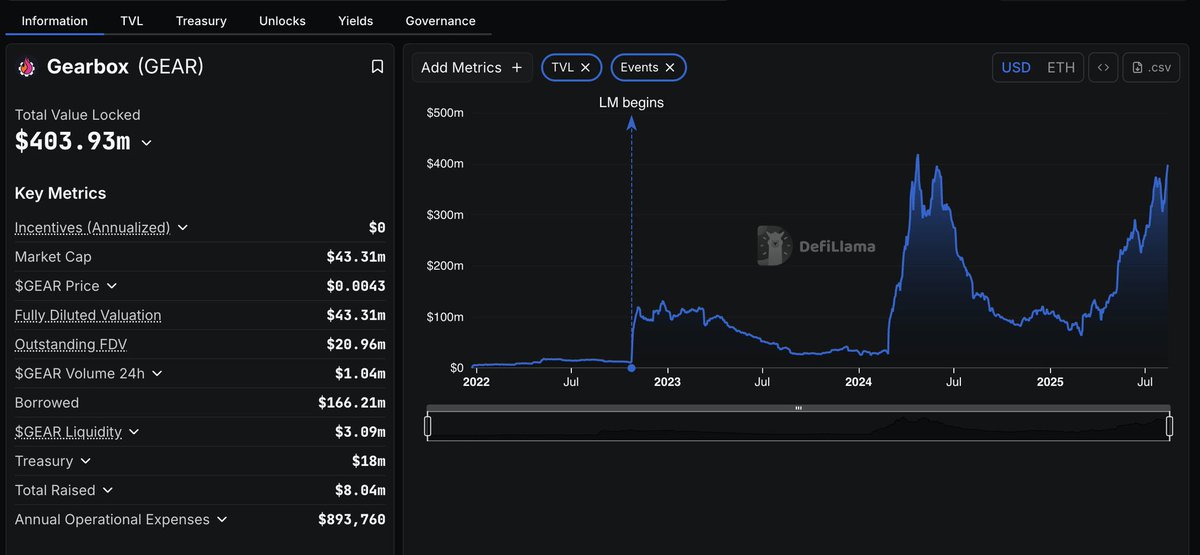Click the range slider's top grip bar
This screenshot has height=555, width=1200.
(x=798, y=408)
